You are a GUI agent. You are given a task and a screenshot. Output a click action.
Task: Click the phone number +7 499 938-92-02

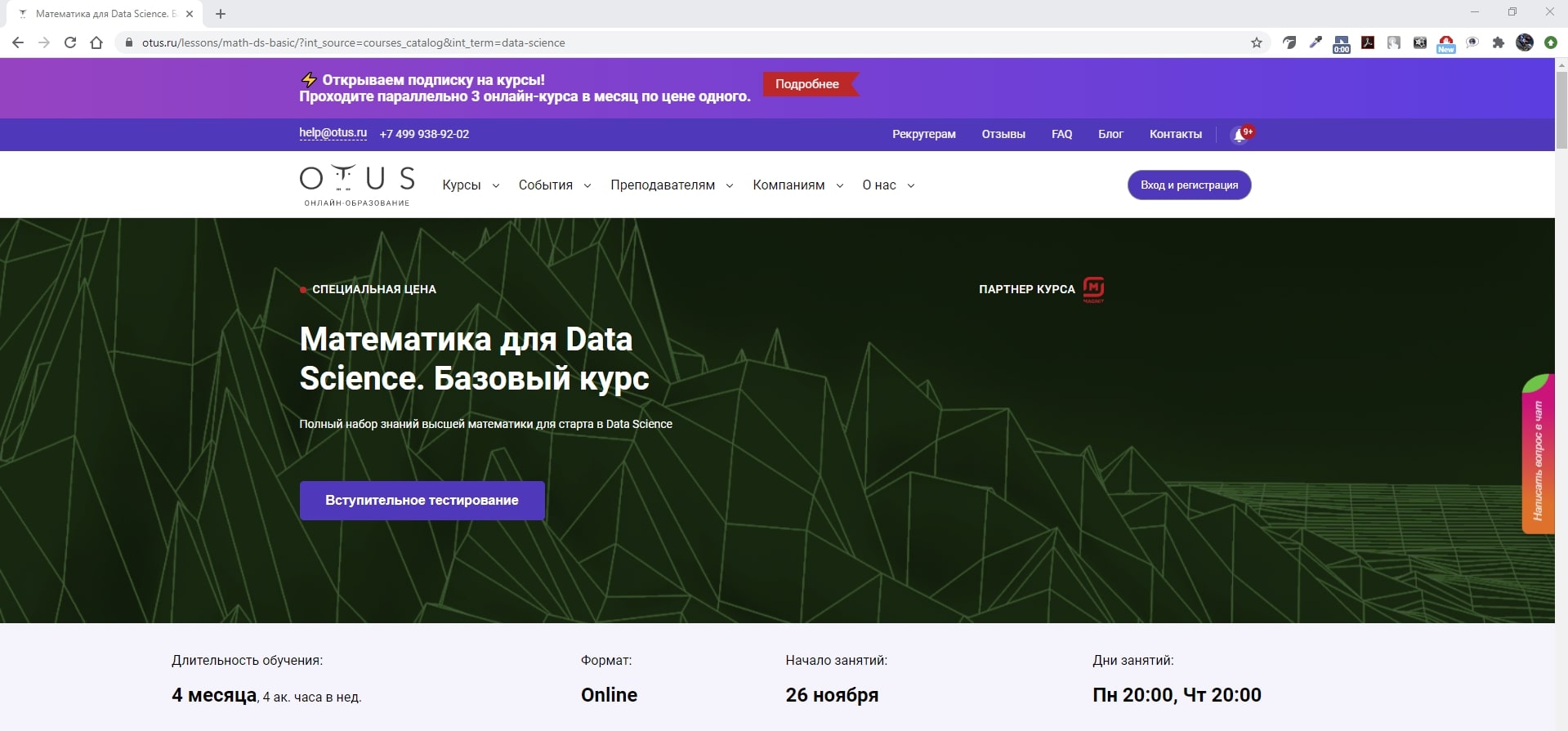point(424,134)
